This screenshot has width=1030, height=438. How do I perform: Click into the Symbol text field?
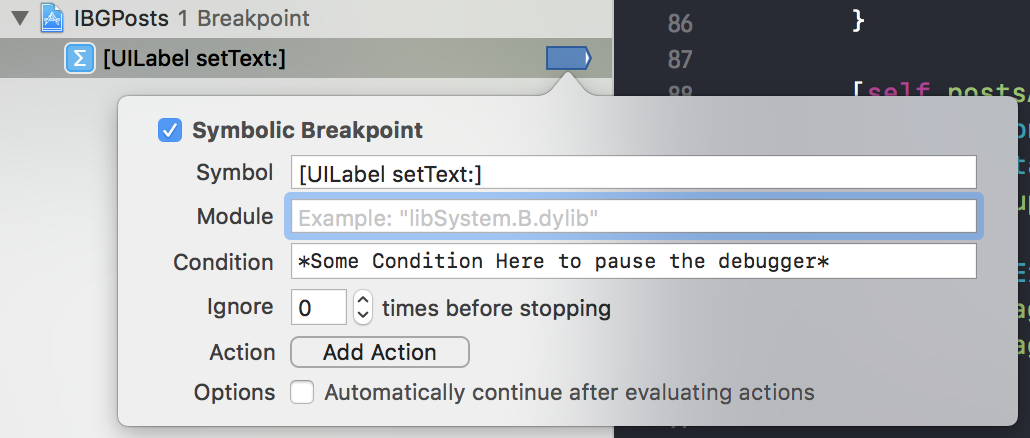(634, 175)
